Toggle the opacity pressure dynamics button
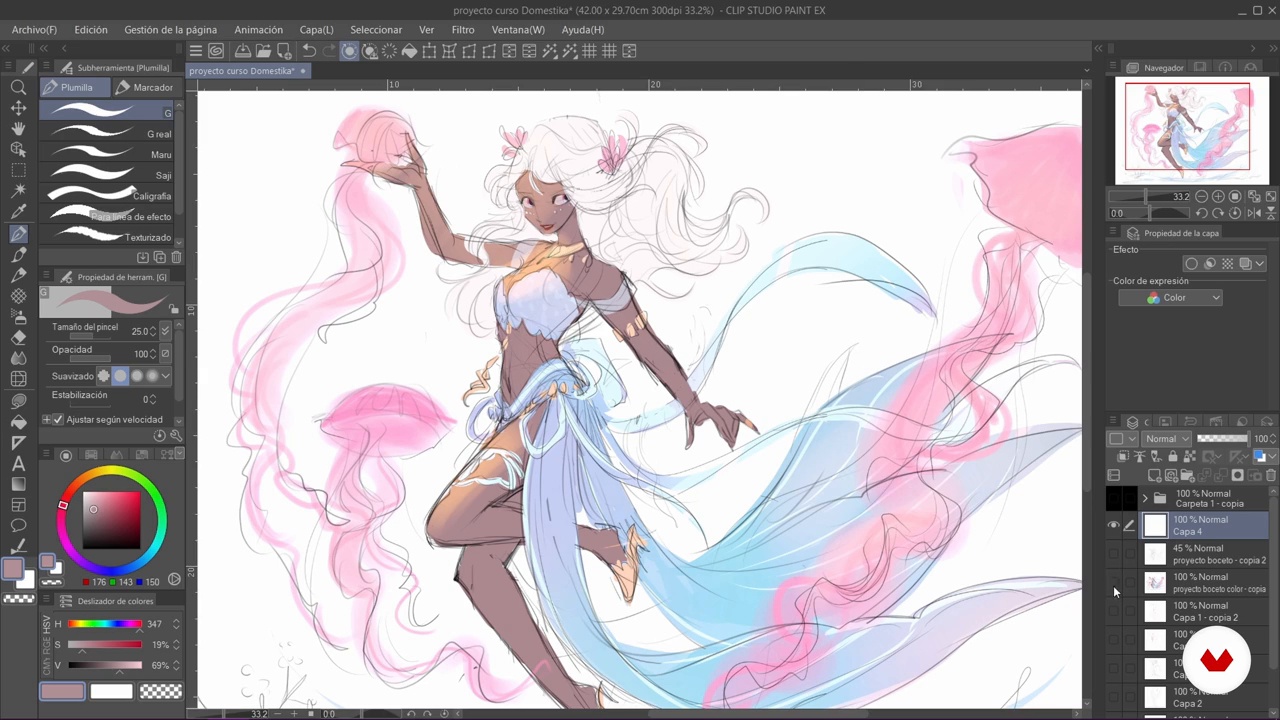This screenshot has height=720, width=1280. [x=165, y=354]
